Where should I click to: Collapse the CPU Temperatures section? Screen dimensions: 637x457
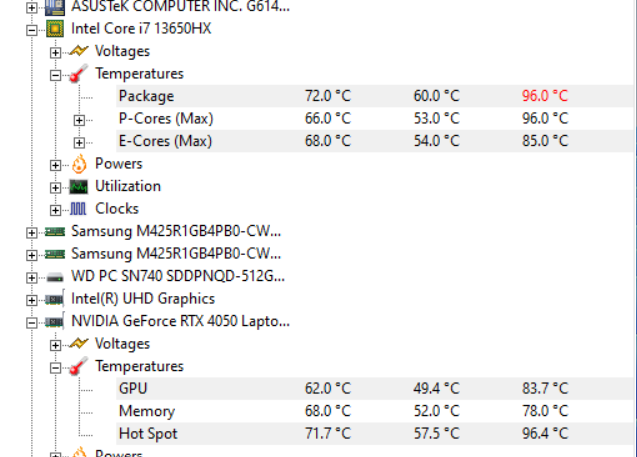coord(56,74)
